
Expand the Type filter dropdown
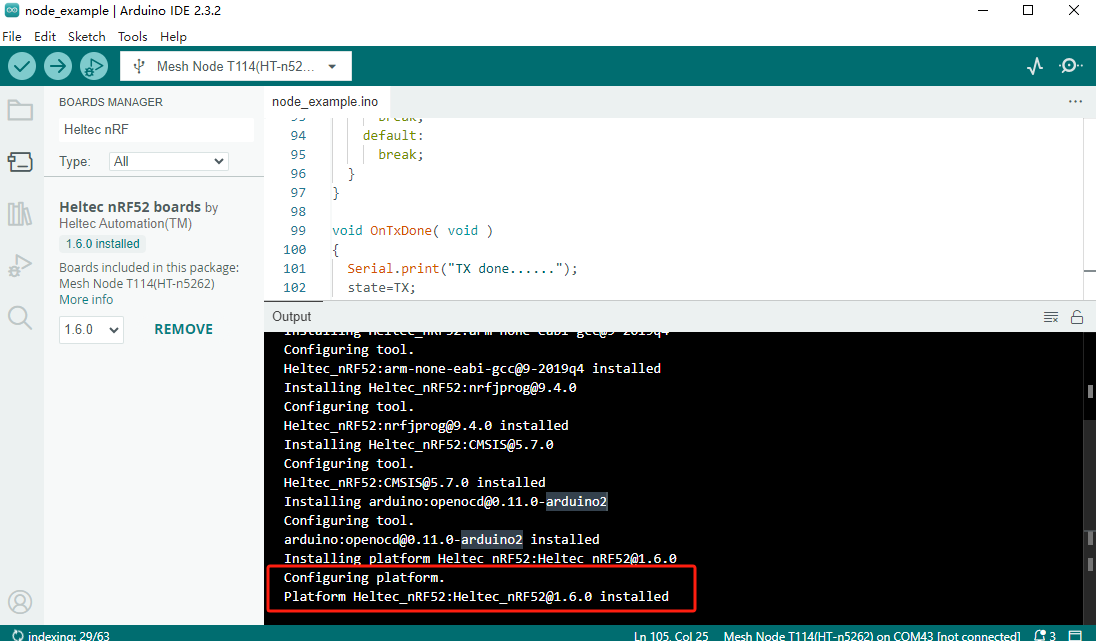pyautogui.click(x=169, y=161)
